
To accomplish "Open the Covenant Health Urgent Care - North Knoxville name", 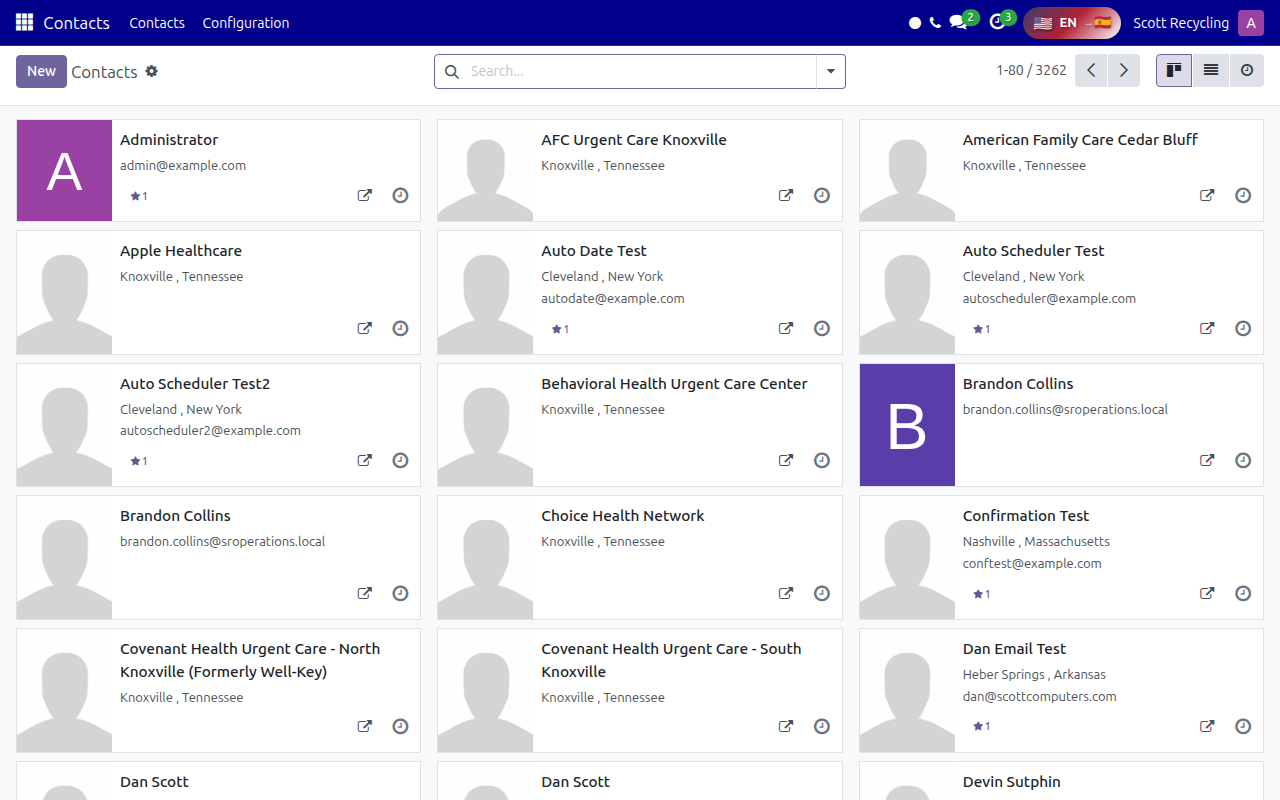I will (x=250, y=660).
